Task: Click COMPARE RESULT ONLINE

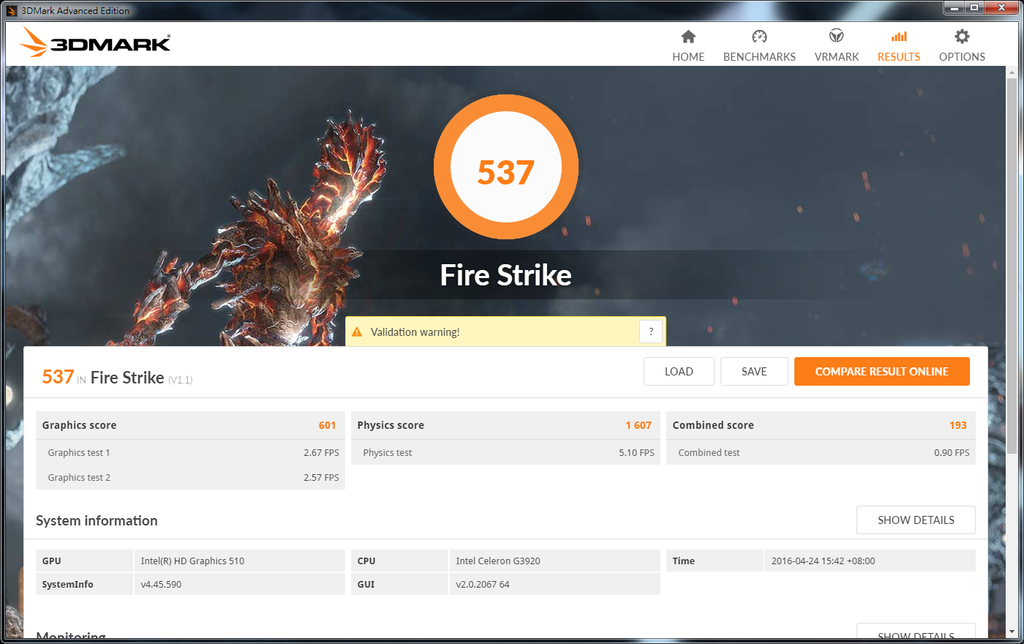Action: 881,371
